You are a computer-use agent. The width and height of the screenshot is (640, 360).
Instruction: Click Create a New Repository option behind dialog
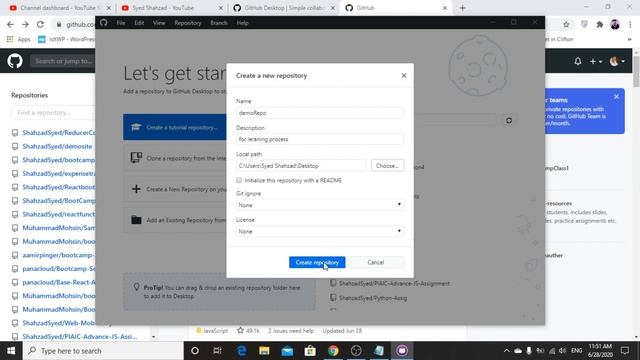pyautogui.click(x=175, y=189)
